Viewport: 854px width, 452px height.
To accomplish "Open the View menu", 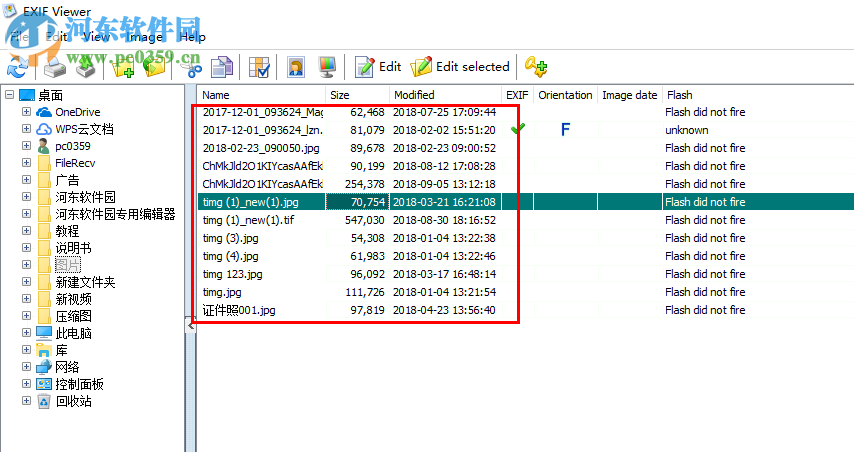I will point(96,36).
